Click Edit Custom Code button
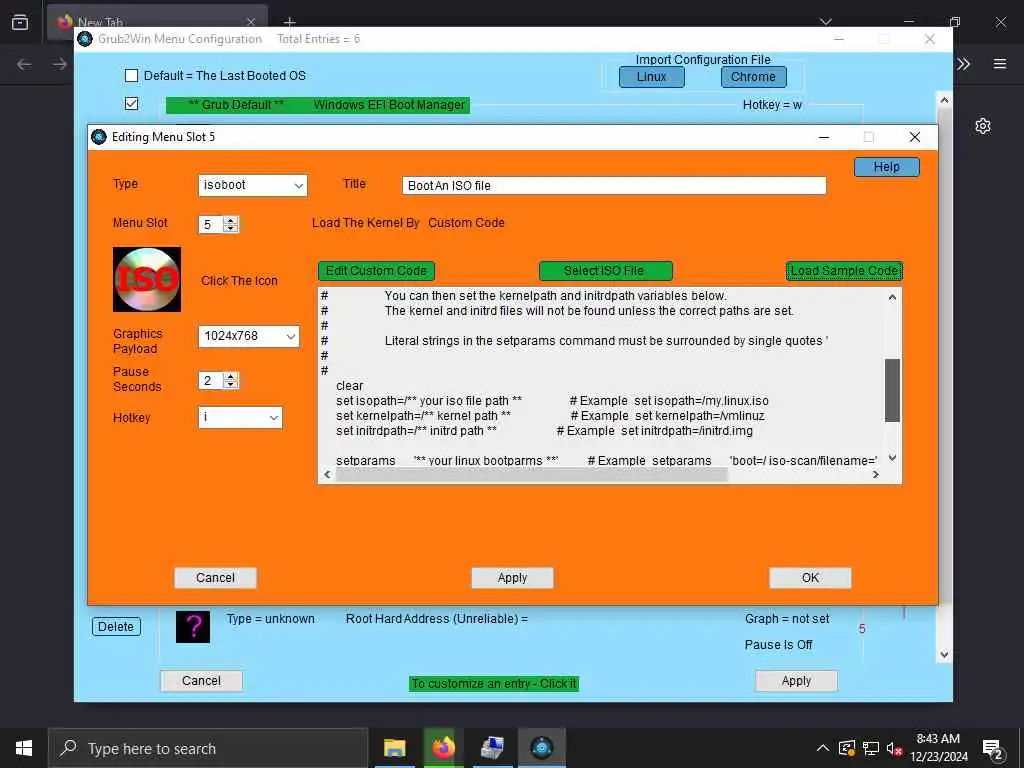 click(376, 271)
